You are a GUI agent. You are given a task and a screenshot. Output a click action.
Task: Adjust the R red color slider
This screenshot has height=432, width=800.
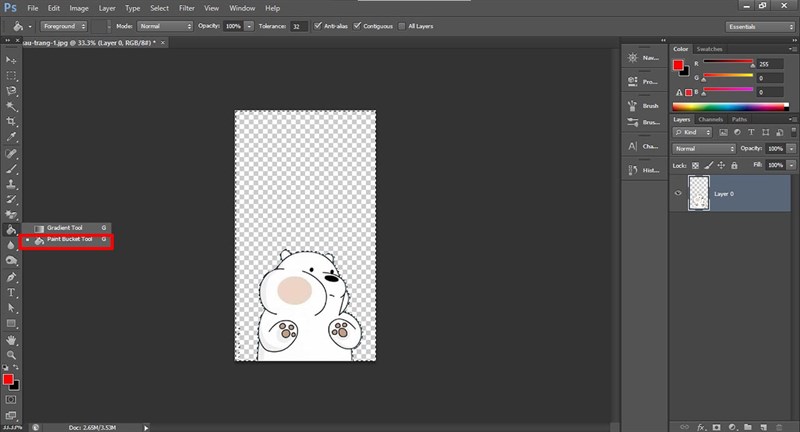point(728,63)
